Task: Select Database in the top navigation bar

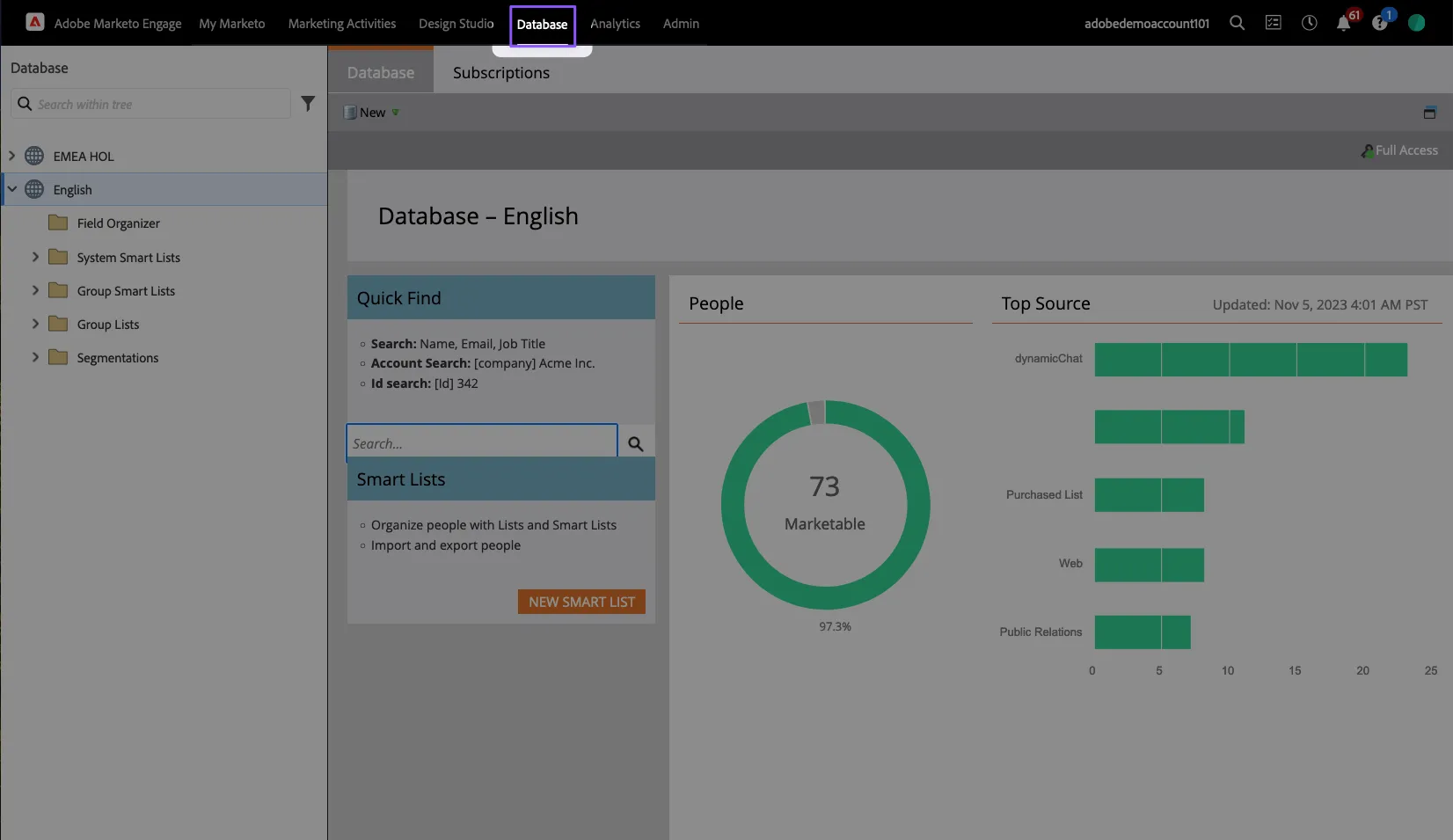Action: tap(543, 25)
